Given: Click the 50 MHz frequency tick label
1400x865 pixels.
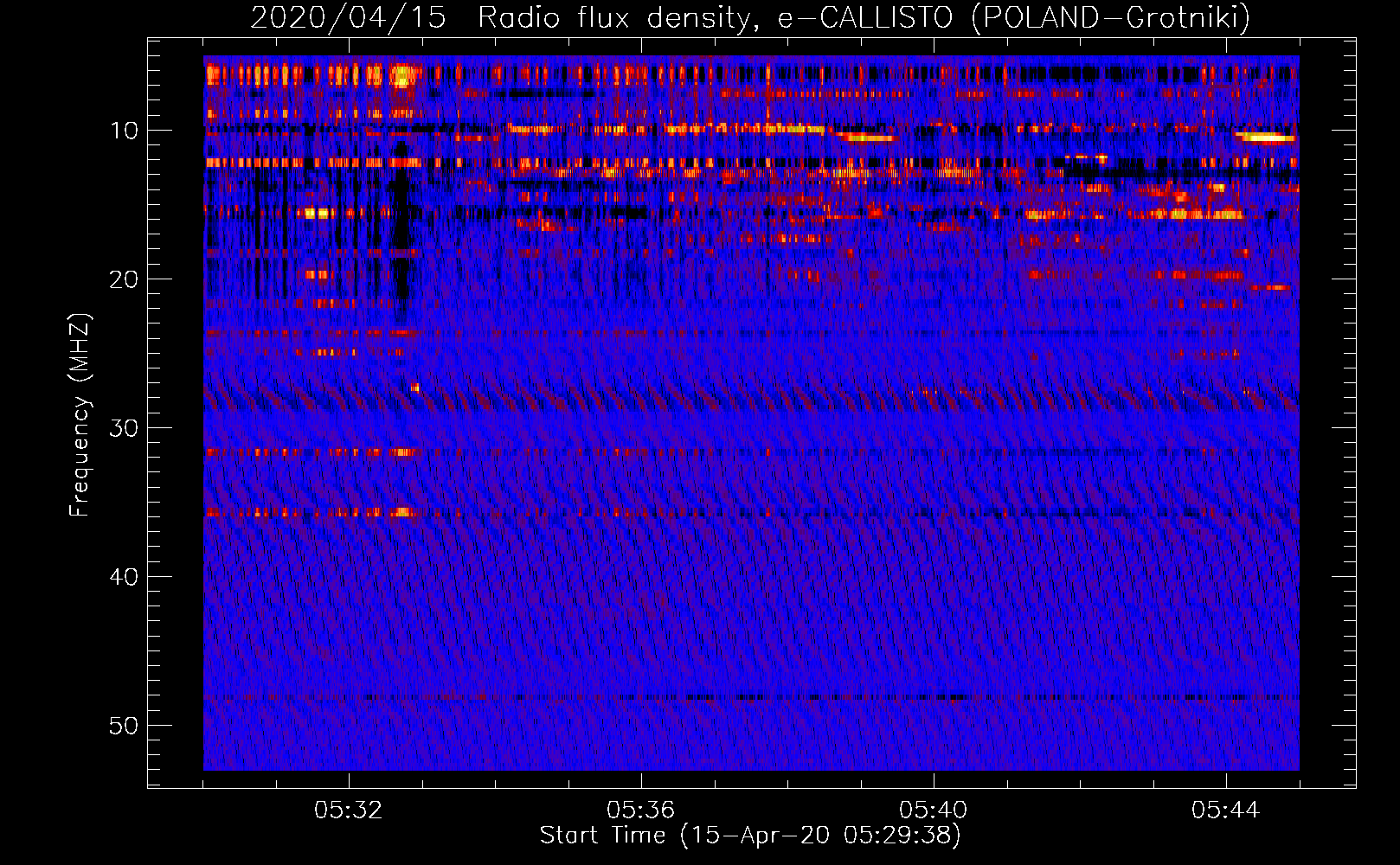Looking at the screenshot, I should (x=124, y=726).
